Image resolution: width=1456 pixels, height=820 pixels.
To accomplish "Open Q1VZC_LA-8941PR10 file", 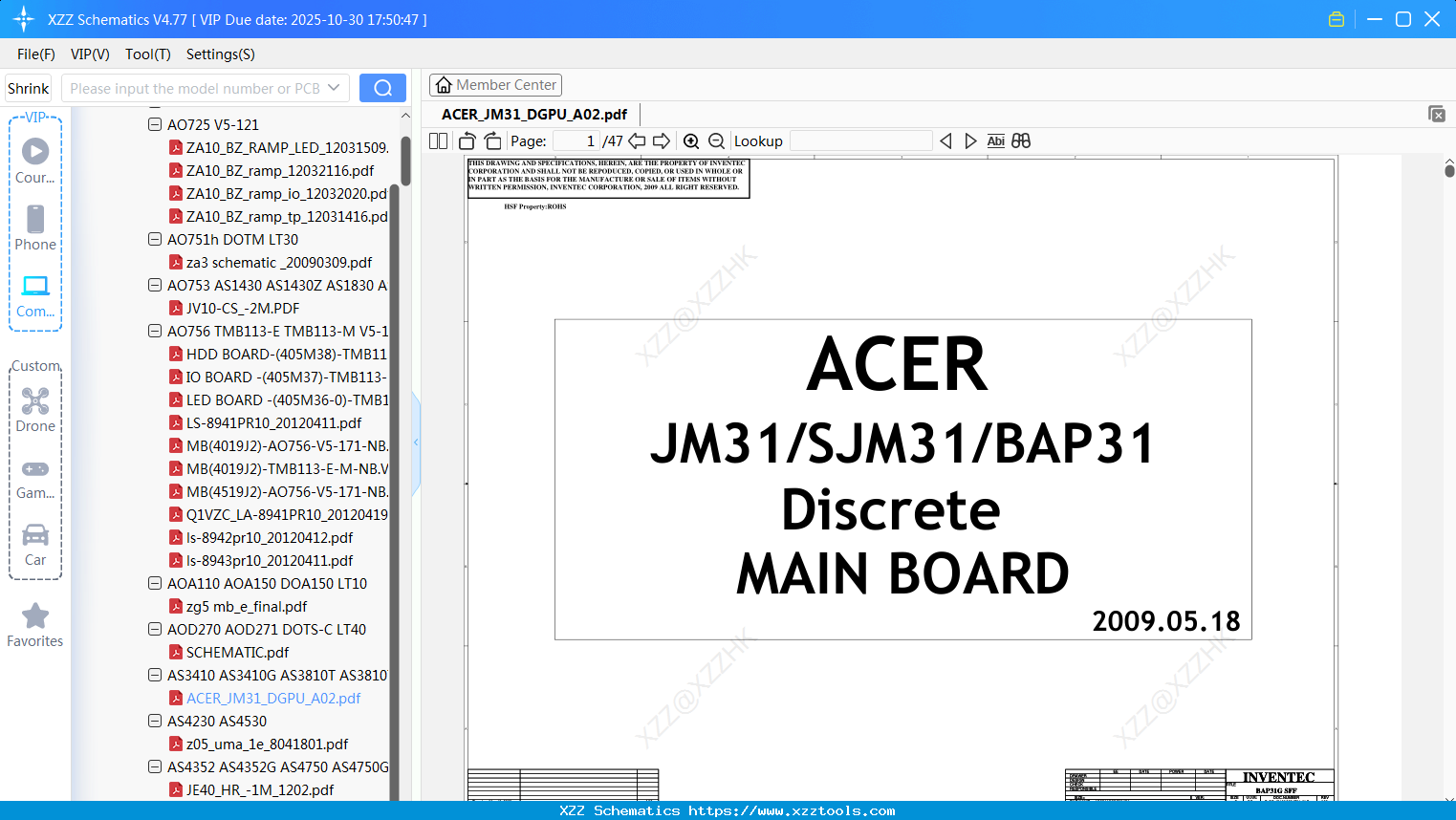I will (287, 514).
